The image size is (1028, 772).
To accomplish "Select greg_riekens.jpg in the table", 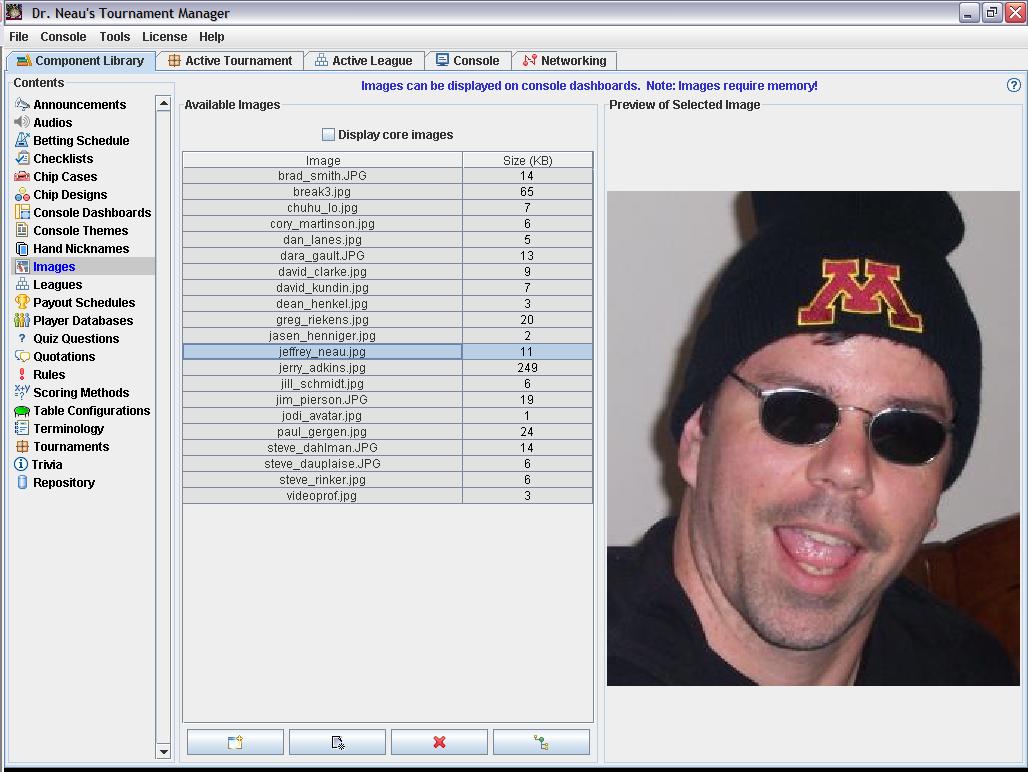I will [x=387, y=320].
